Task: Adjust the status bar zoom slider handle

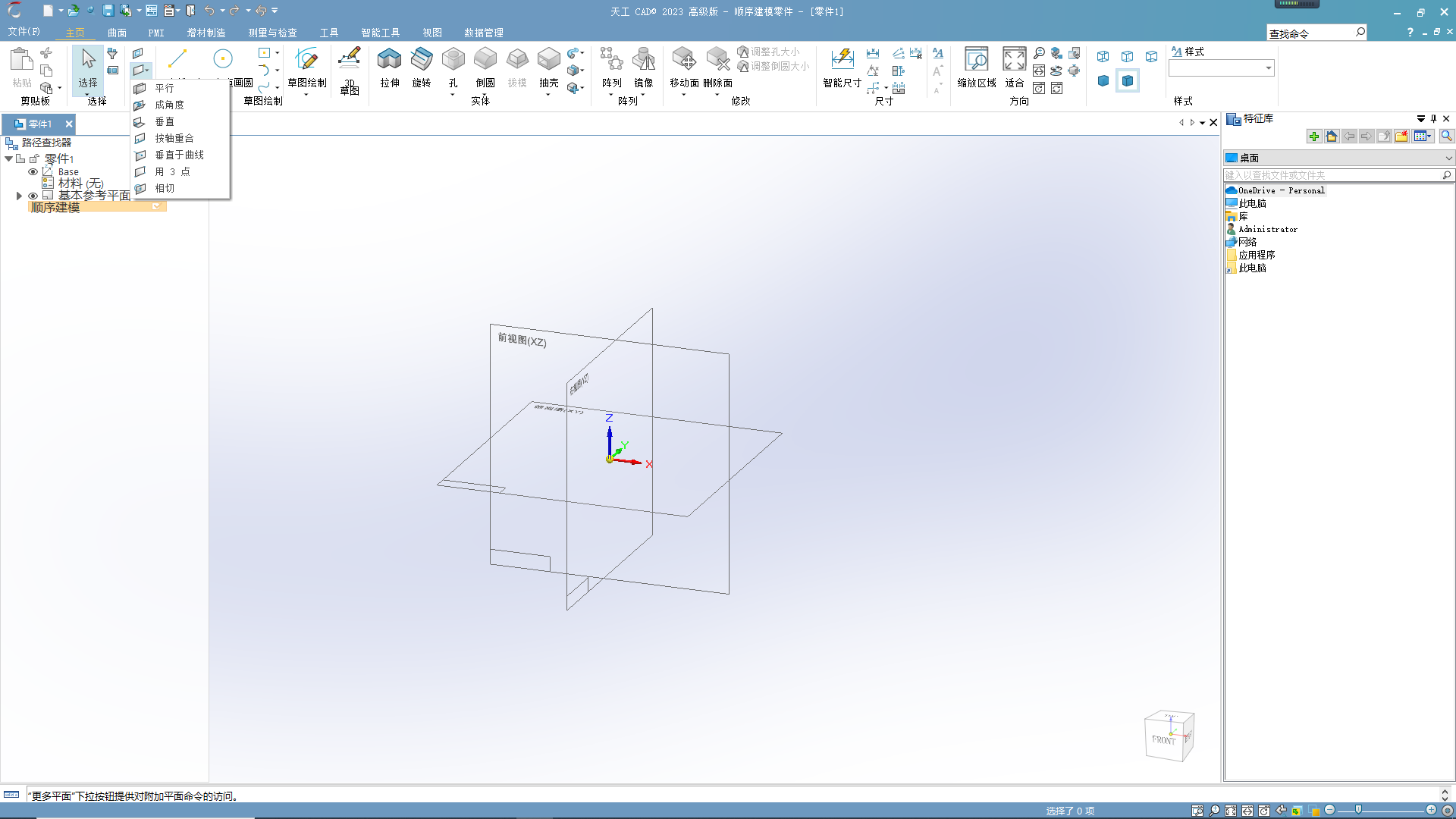Action: (x=1358, y=810)
